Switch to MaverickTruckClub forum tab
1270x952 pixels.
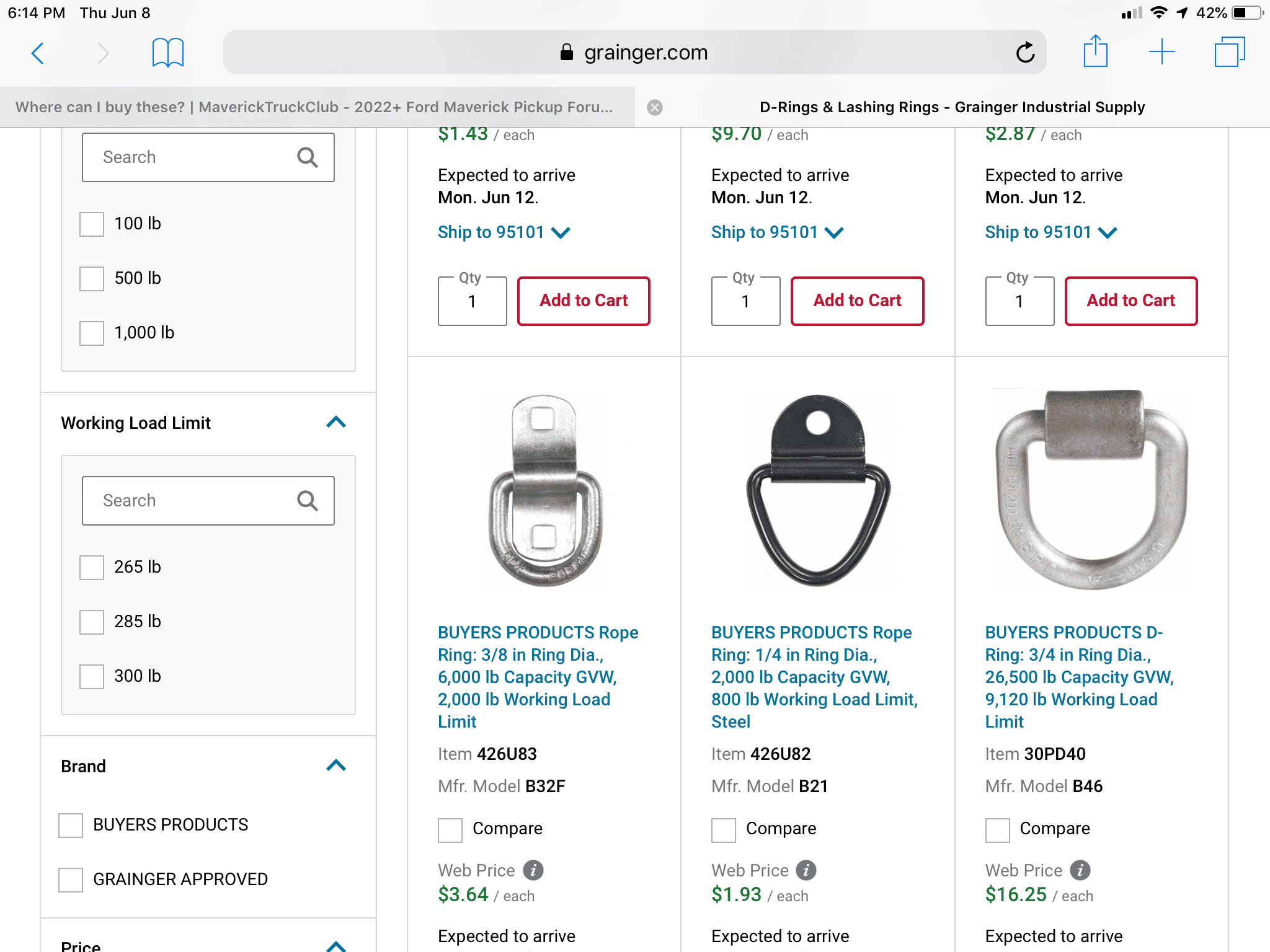(314, 107)
